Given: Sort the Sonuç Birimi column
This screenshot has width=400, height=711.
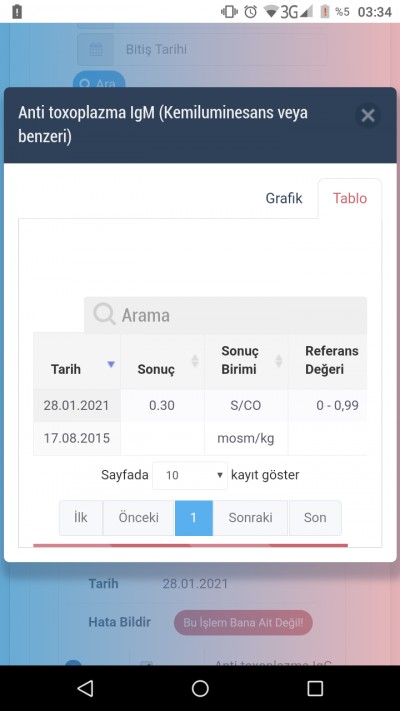Looking at the screenshot, I should (x=279, y=361).
